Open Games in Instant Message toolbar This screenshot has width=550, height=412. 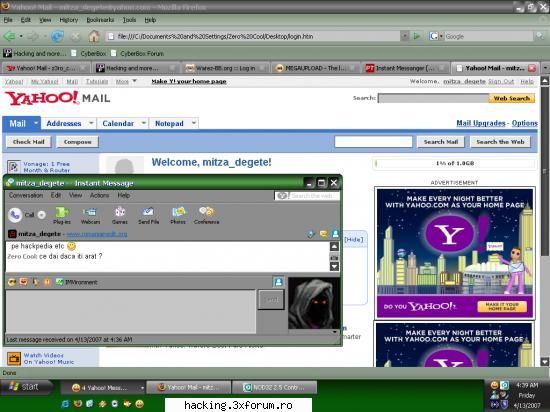pyautogui.click(x=120, y=215)
